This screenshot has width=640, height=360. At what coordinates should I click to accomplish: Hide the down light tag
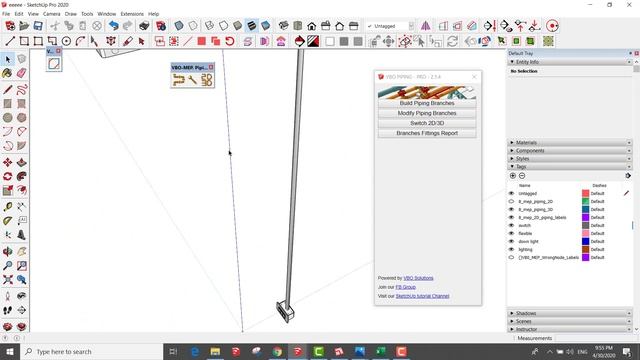tap(511, 242)
